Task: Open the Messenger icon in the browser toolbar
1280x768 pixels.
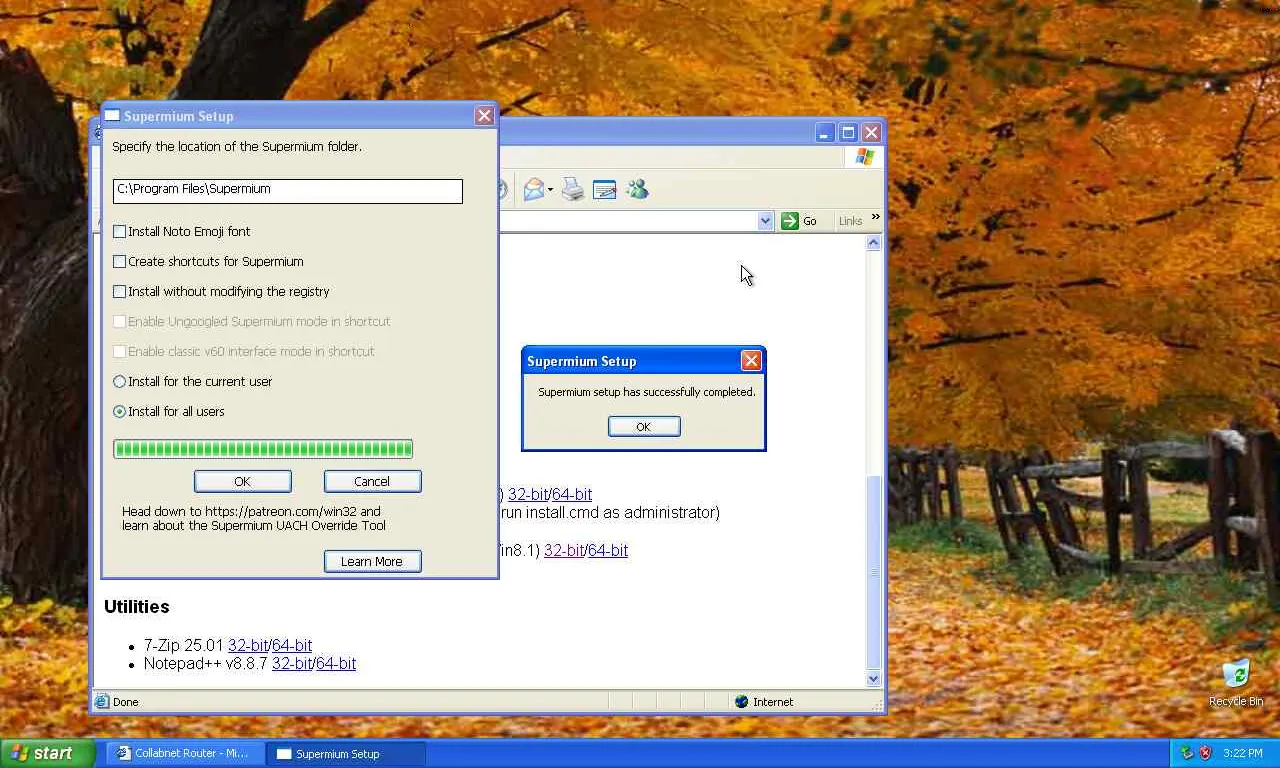Action: click(x=637, y=189)
